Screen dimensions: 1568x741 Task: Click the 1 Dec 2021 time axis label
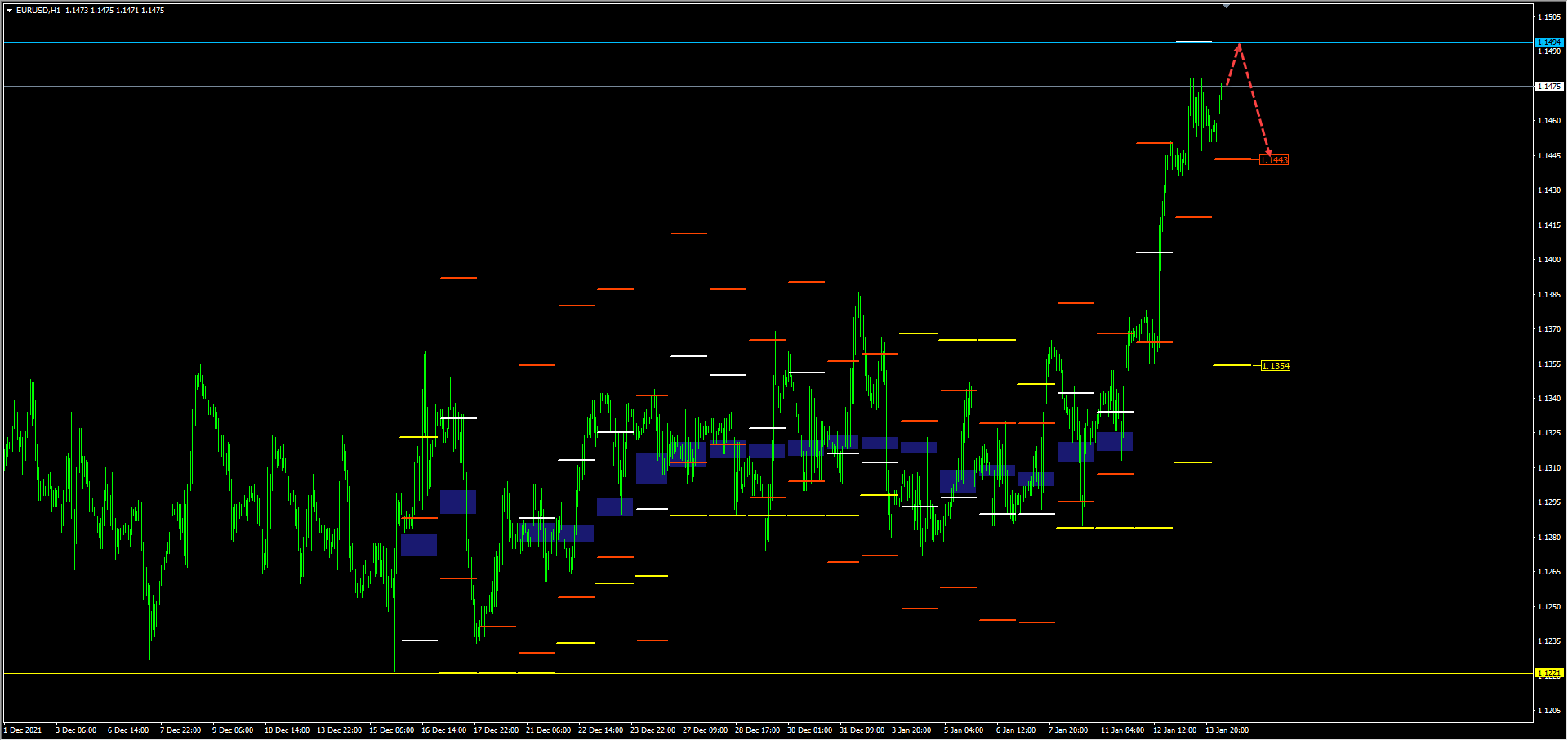click(23, 730)
